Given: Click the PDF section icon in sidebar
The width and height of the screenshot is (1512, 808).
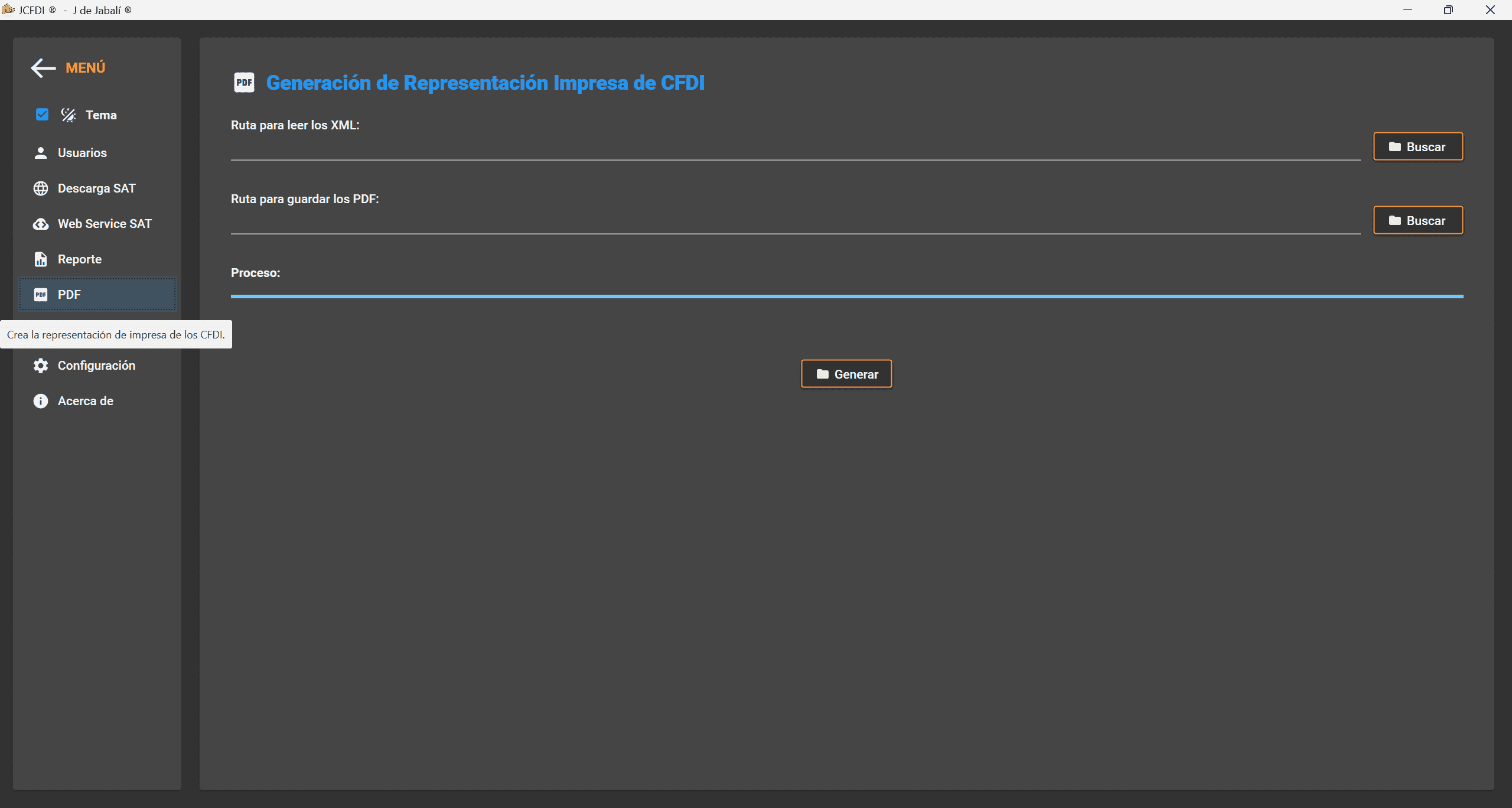Looking at the screenshot, I should point(40,294).
